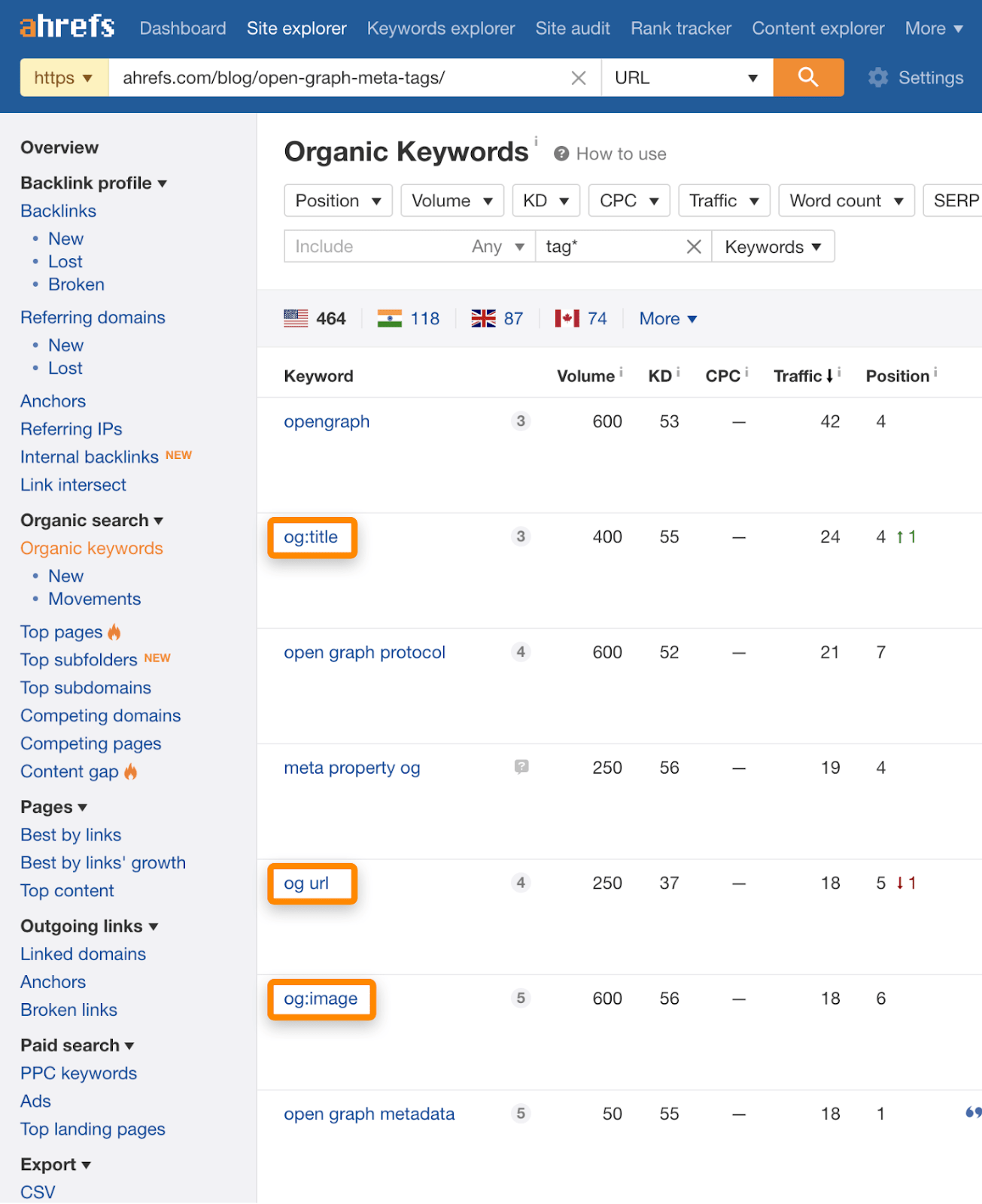Open the URL mode dropdown

(687, 78)
